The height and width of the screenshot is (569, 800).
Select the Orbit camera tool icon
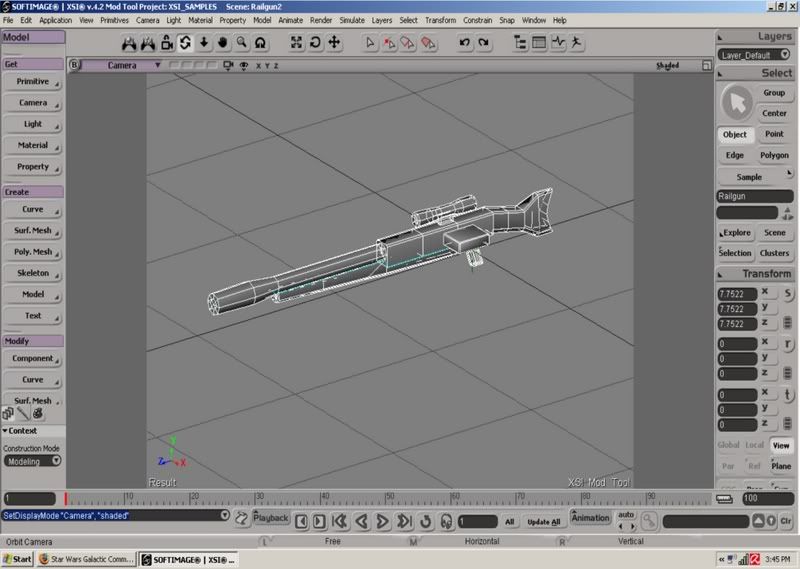point(185,43)
